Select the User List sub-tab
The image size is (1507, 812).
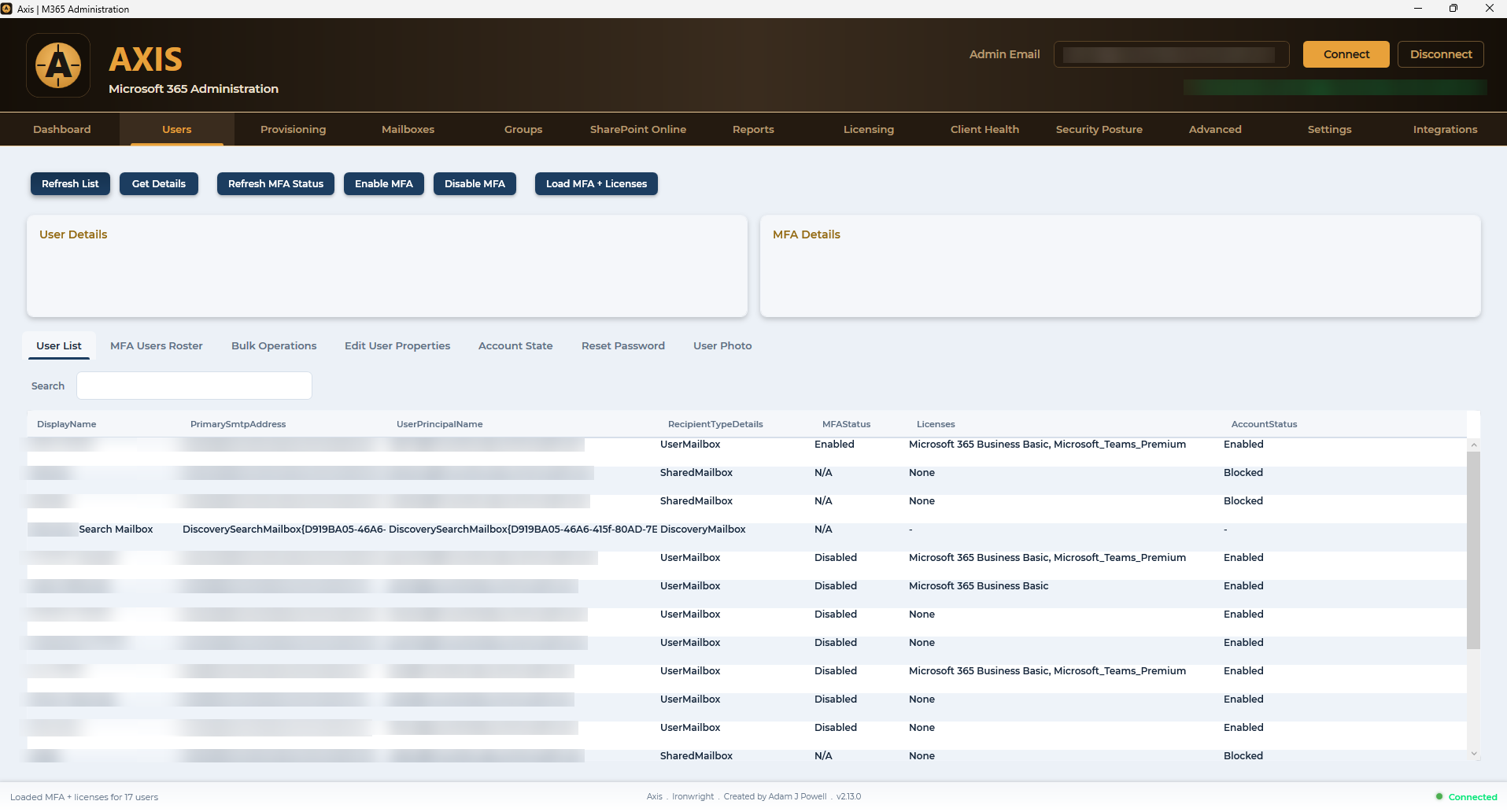[59, 345]
